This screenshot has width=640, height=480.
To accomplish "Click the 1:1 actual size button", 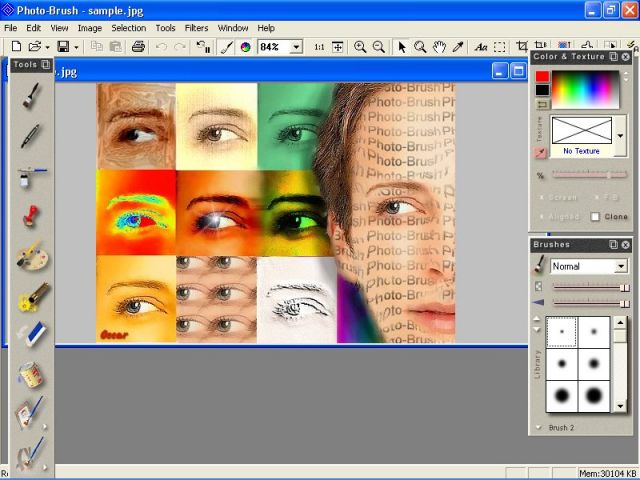I will [x=319, y=47].
